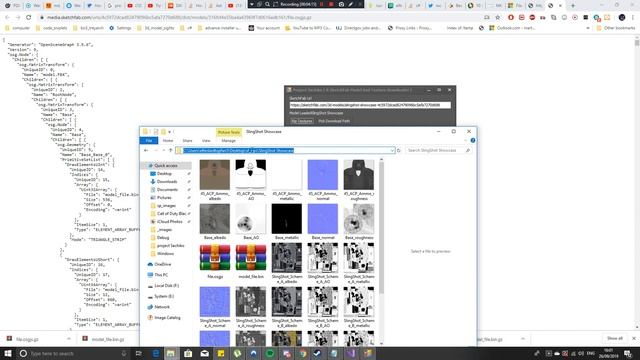
Task: Select the Base_albedo texture thumbnail
Action: pos(215,219)
